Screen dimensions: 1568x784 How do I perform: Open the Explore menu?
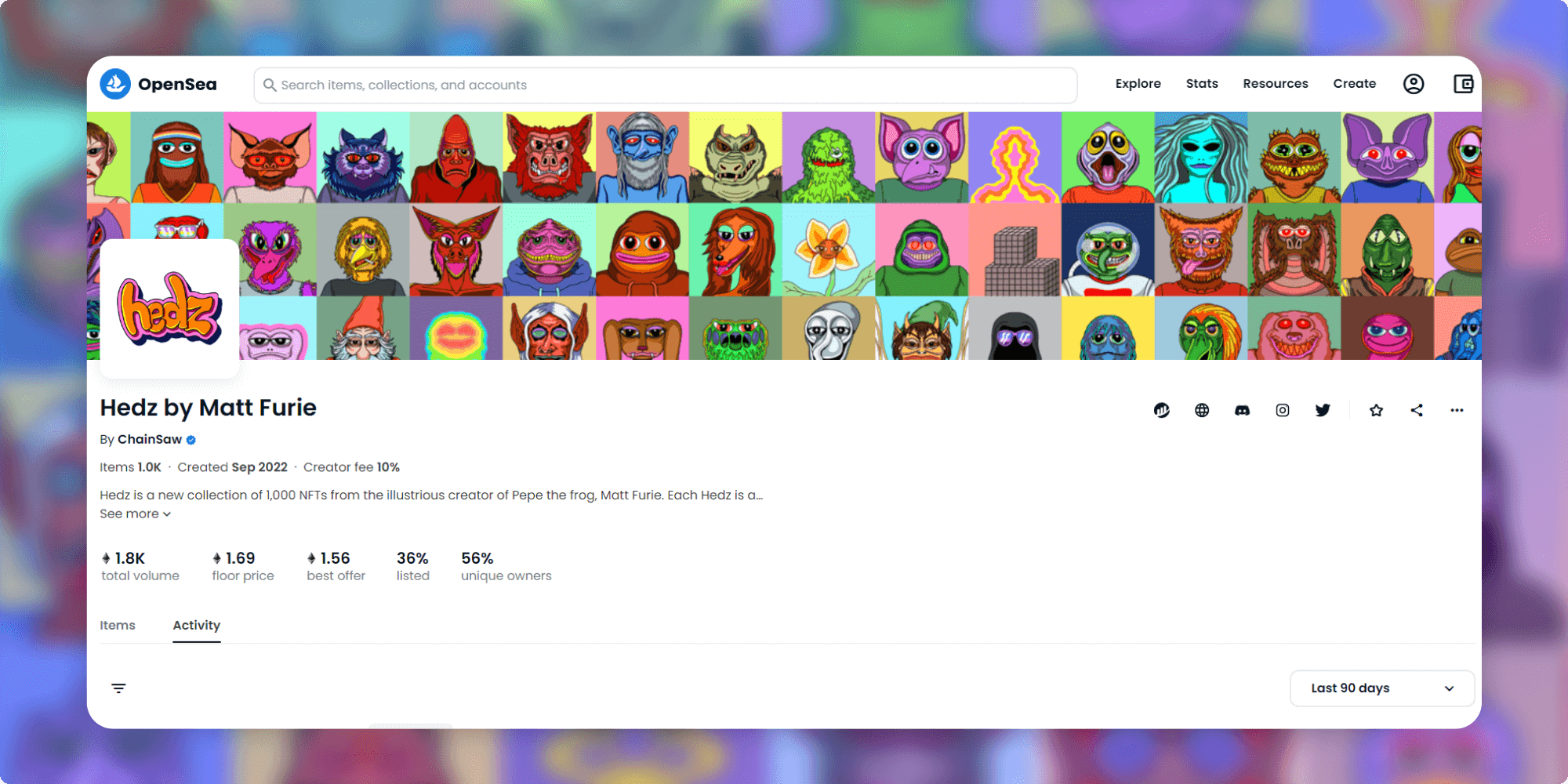[x=1138, y=84]
